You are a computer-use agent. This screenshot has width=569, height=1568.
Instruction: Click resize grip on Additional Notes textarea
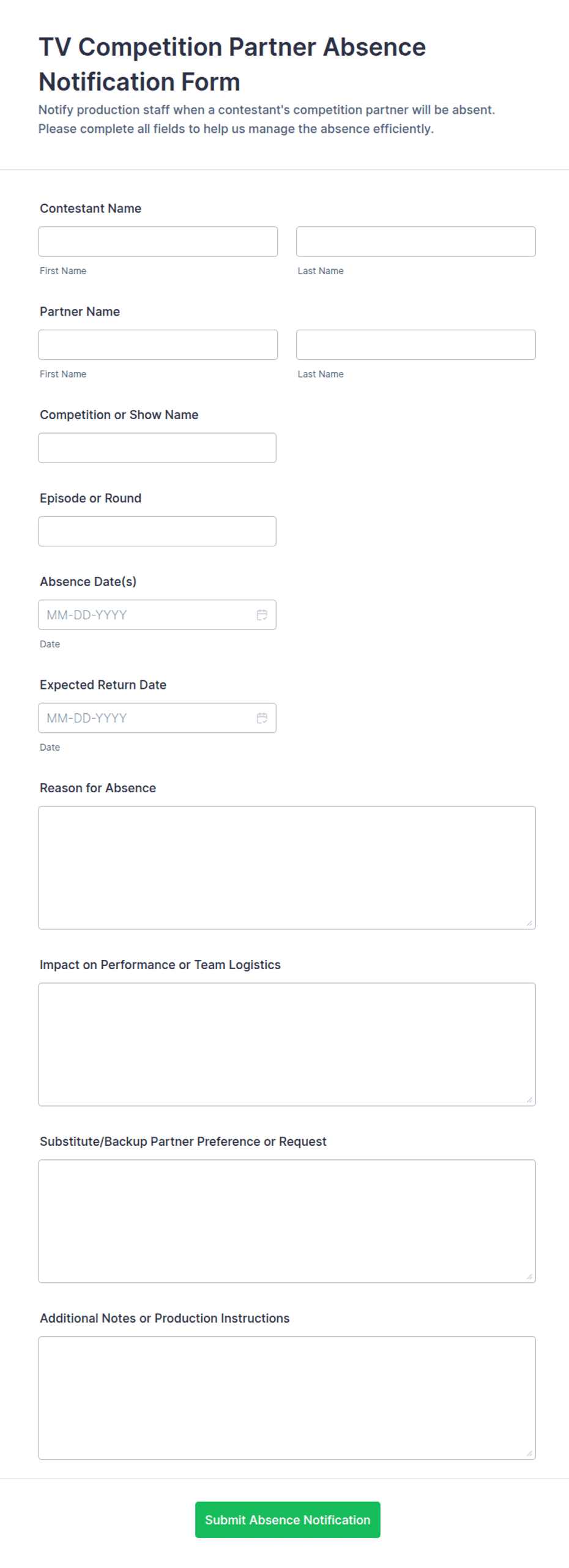[x=529, y=1452]
